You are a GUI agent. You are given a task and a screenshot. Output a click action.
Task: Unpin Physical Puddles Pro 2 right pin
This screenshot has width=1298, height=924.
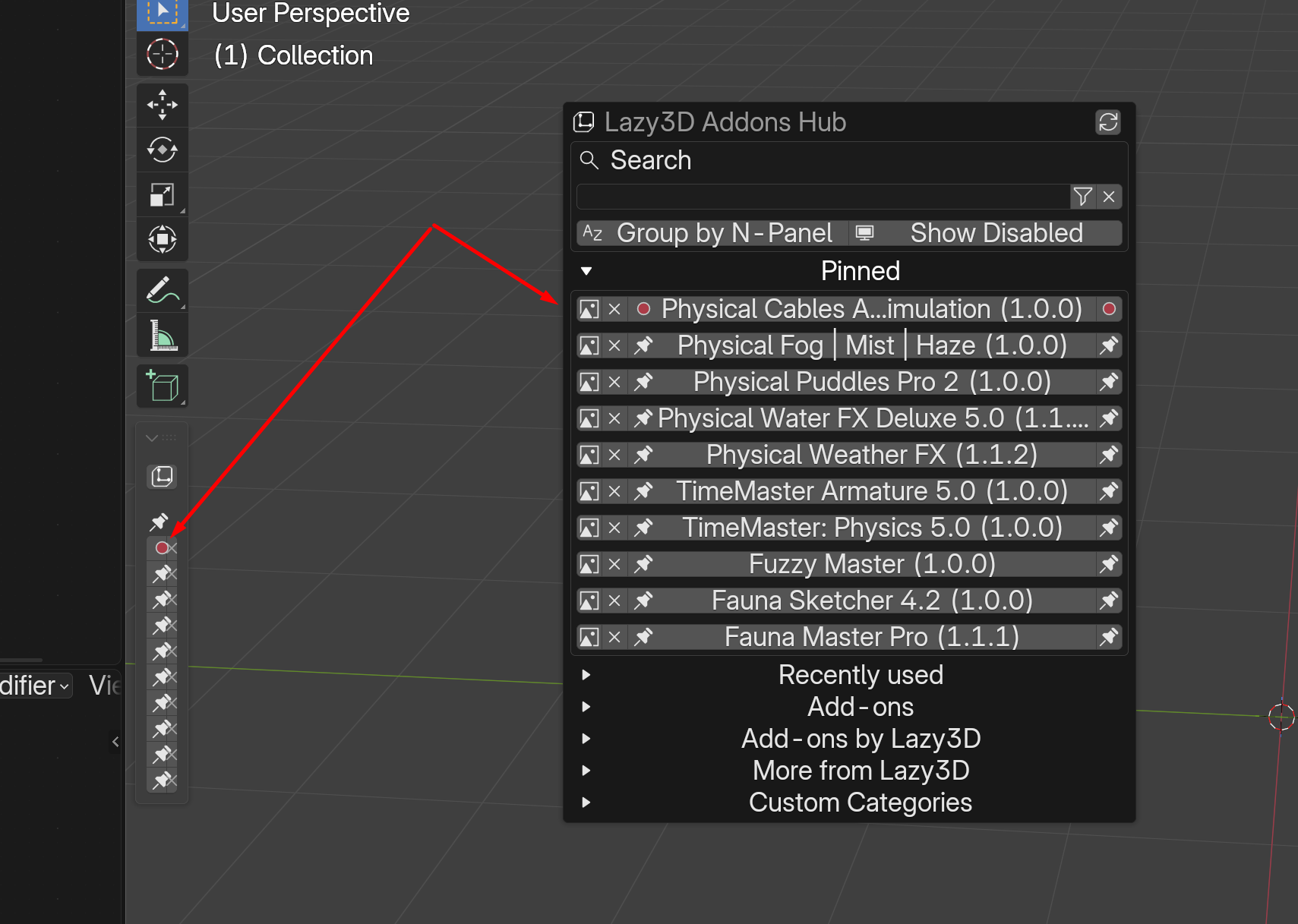[x=1109, y=382]
